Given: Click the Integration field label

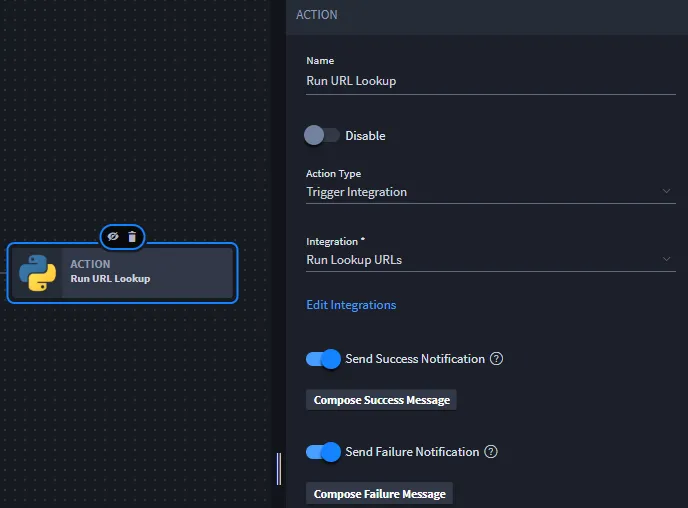Looking at the screenshot, I should [335, 242].
